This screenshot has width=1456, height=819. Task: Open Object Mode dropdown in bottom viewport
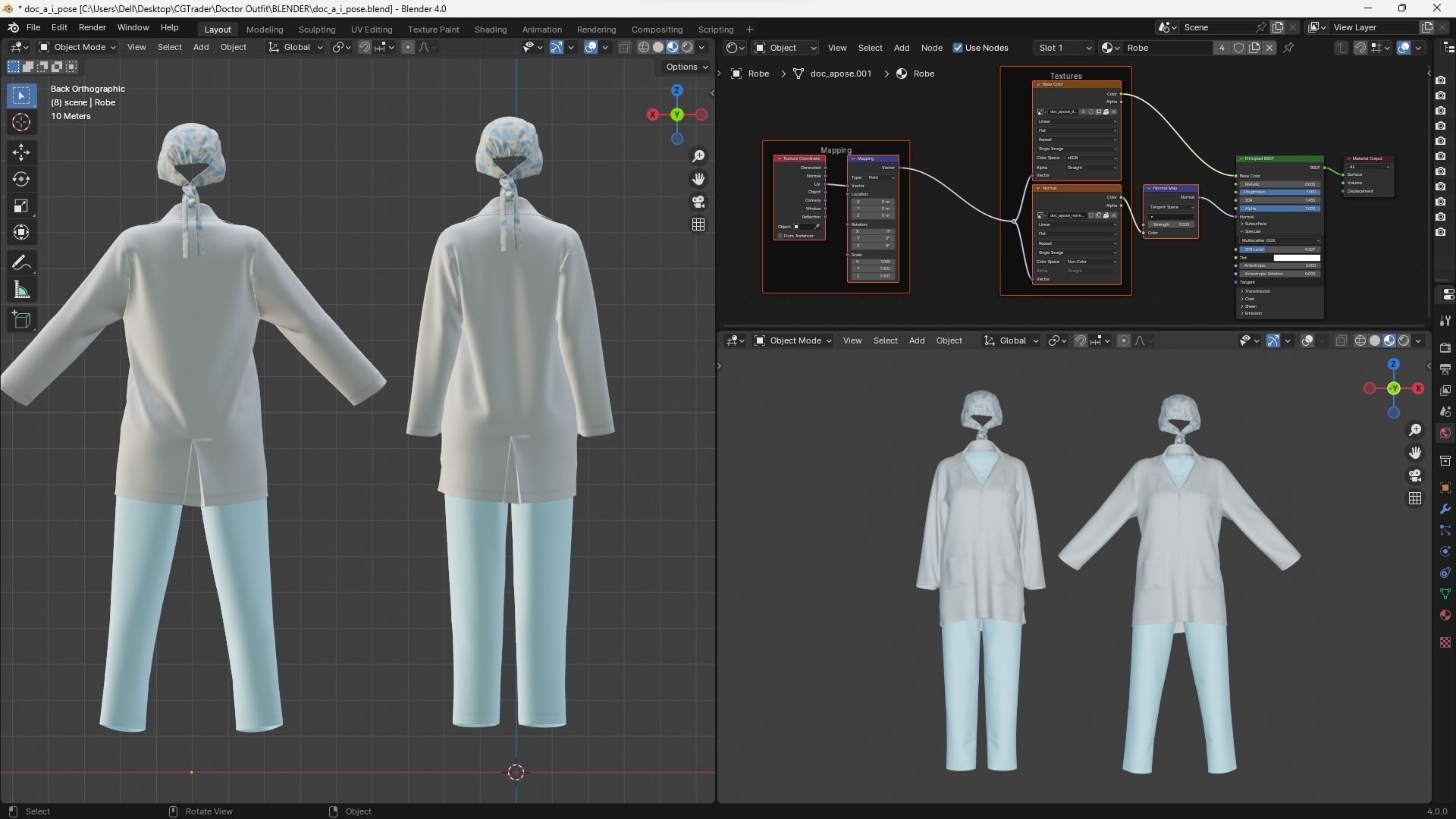pyautogui.click(x=793, y=340)
